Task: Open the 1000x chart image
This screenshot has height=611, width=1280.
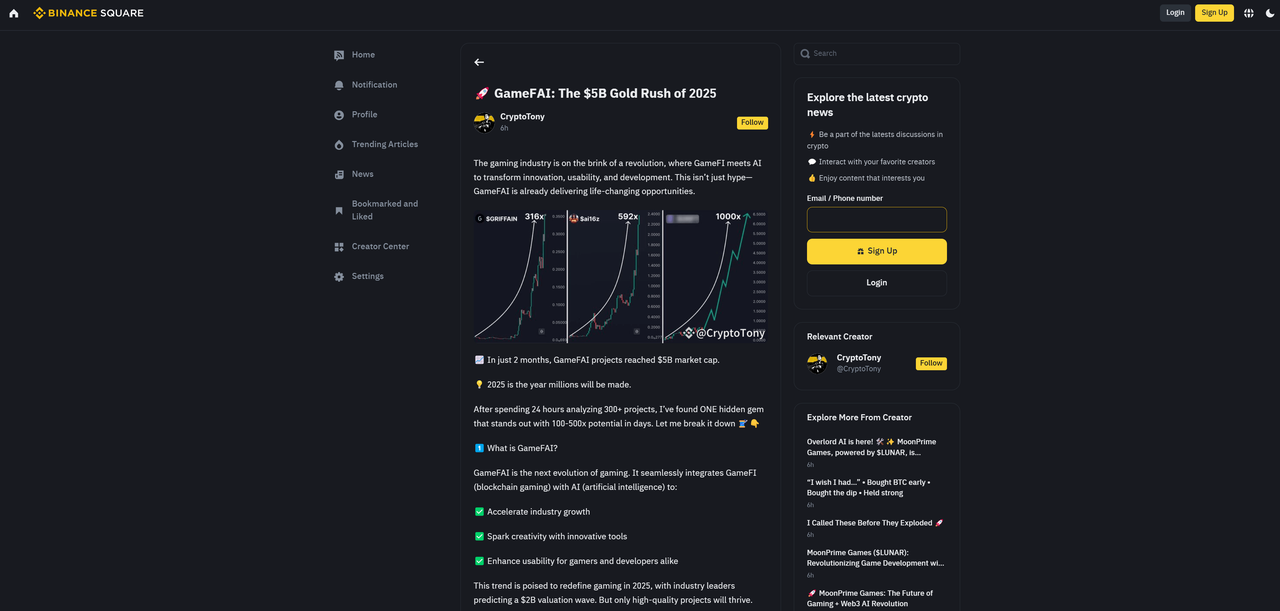Action: tap(714, 277)
